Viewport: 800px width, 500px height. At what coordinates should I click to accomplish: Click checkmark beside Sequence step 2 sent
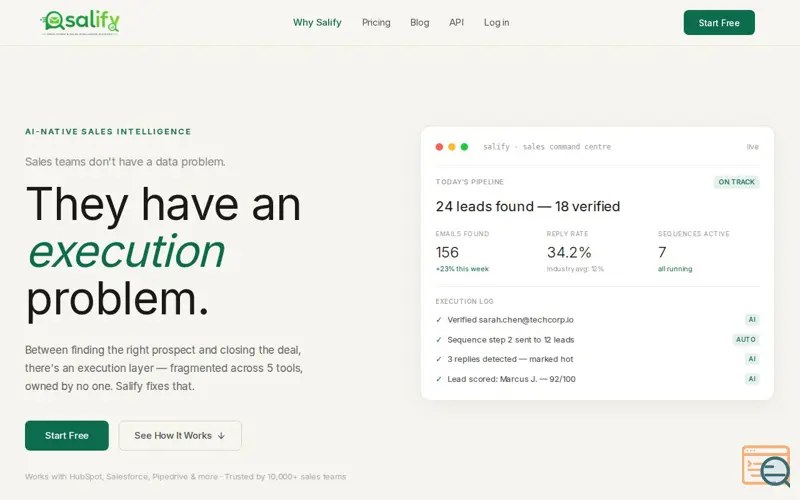pyautogui.click(x=439, y=340)
